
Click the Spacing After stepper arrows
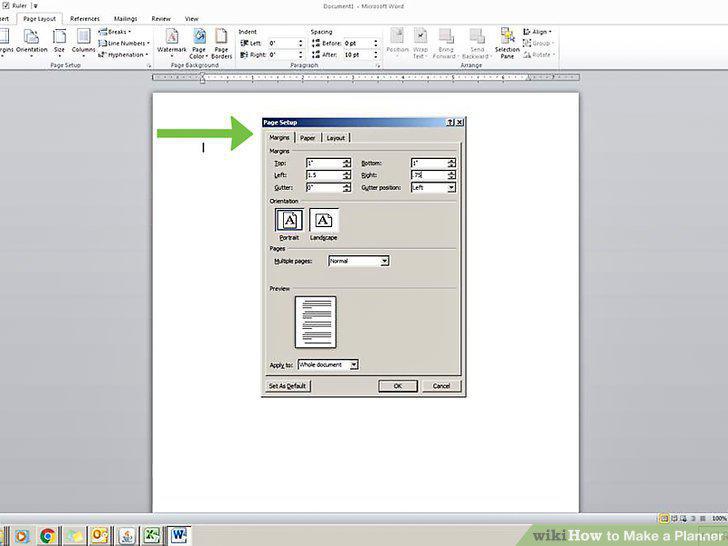[376, 55]
